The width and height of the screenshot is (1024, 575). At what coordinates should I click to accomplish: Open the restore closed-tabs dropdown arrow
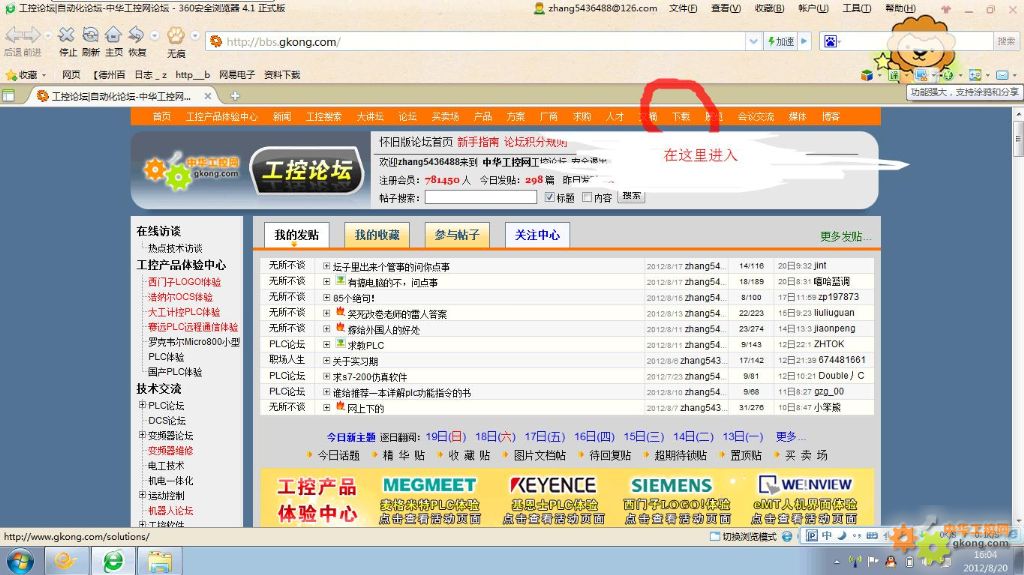click(x=154, y=35)
